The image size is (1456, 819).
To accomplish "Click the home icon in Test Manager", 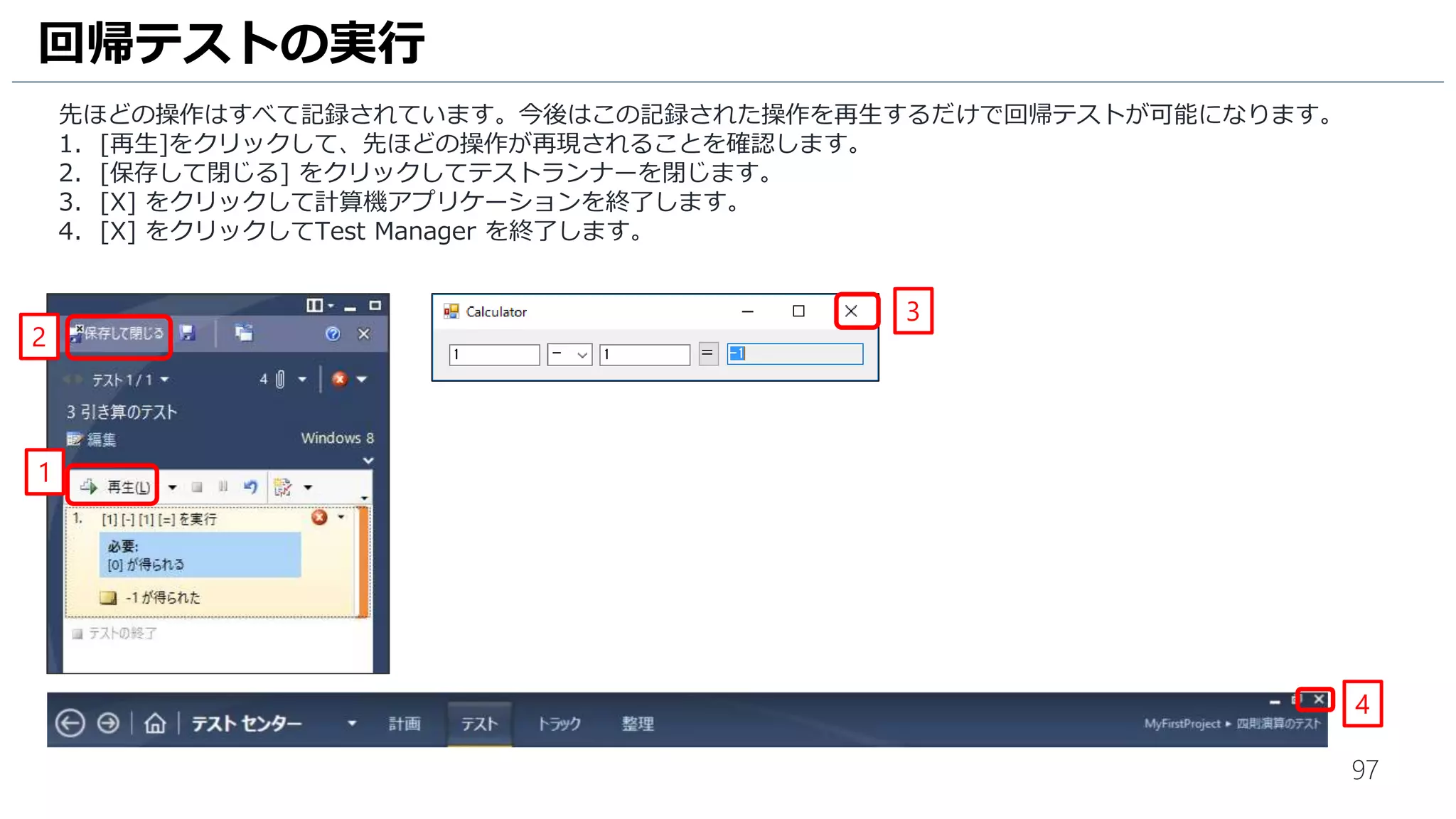I will (155, 724).
